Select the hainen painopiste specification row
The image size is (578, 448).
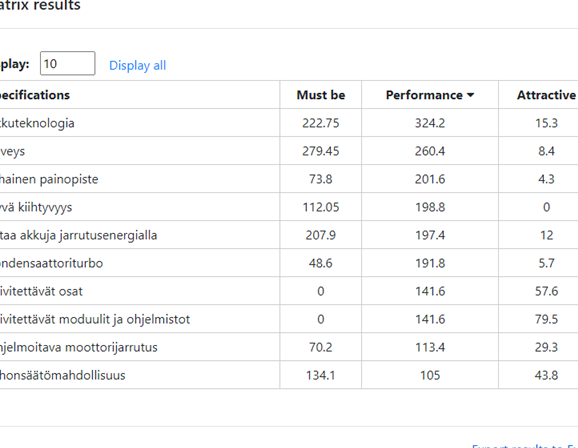point(289,179)
